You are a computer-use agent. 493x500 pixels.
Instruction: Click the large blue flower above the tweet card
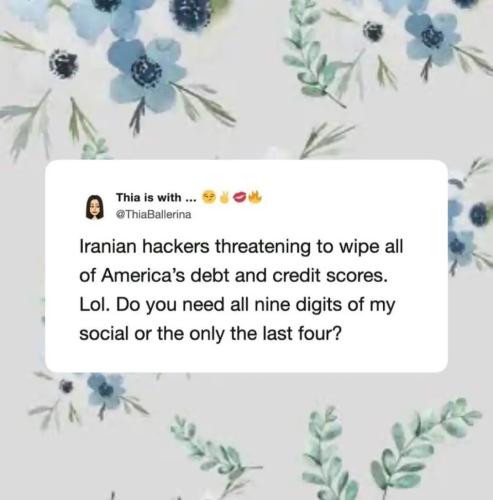pyautogui.click(x=145, y=72)
